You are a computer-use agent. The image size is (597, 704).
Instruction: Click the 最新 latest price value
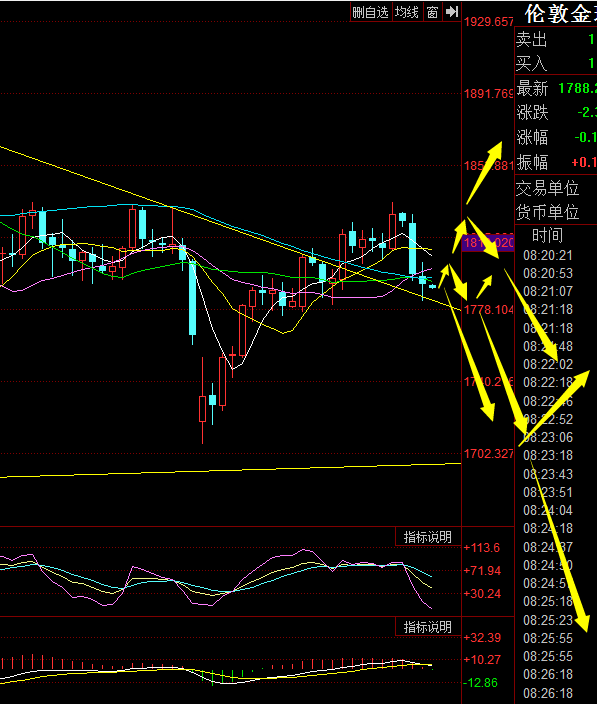(x=577, y=88)
